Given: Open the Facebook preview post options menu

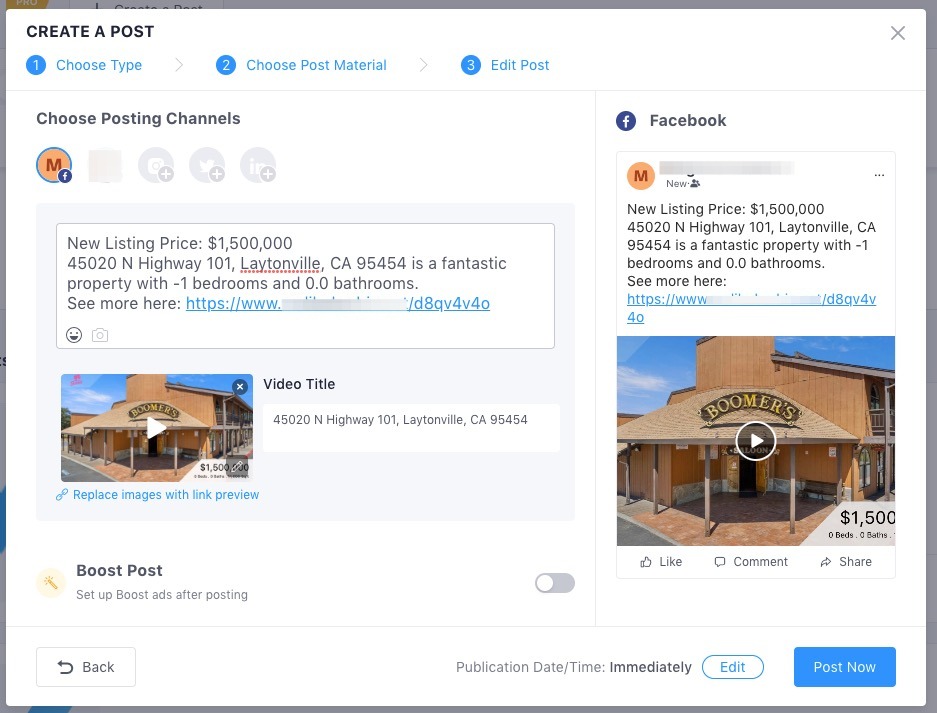Looking at the screenshot, I should [879, 175].
